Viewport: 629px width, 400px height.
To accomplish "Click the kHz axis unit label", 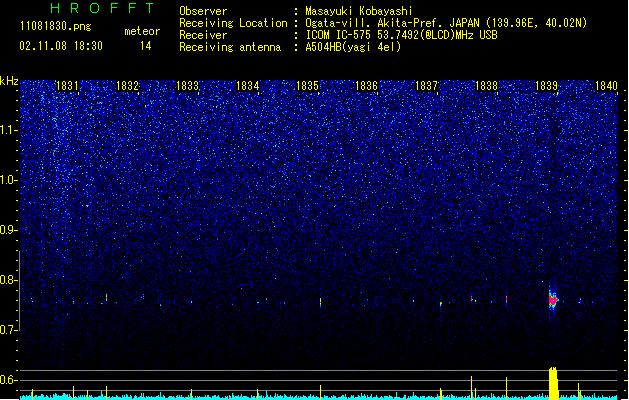I will pyautogui.click(x=9, y=81).
